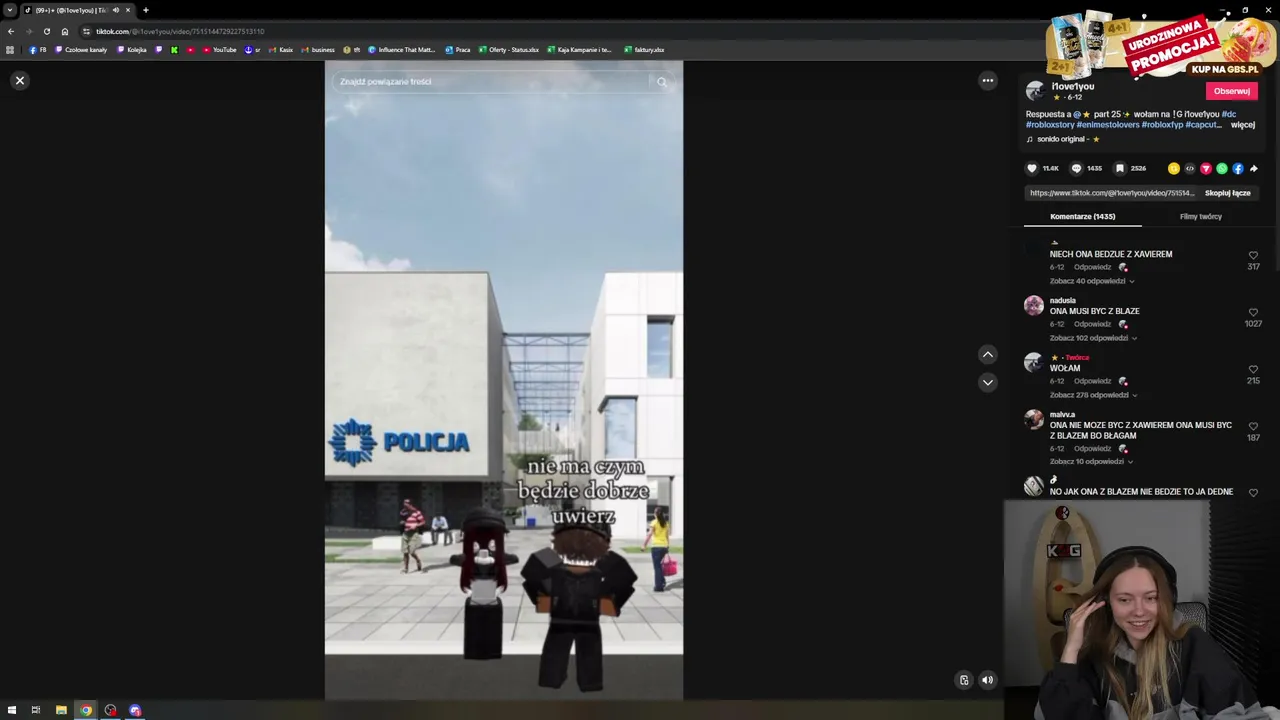Click the Chrome icon in taskbar

point(86,710)
